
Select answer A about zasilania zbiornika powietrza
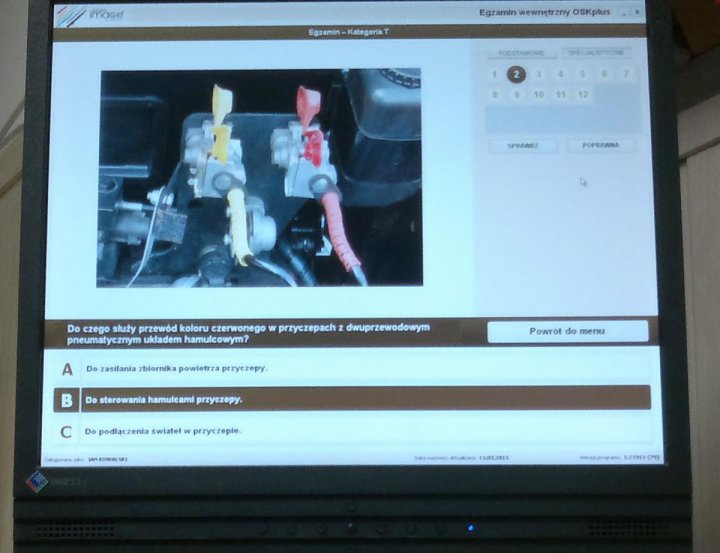[350, 368]
